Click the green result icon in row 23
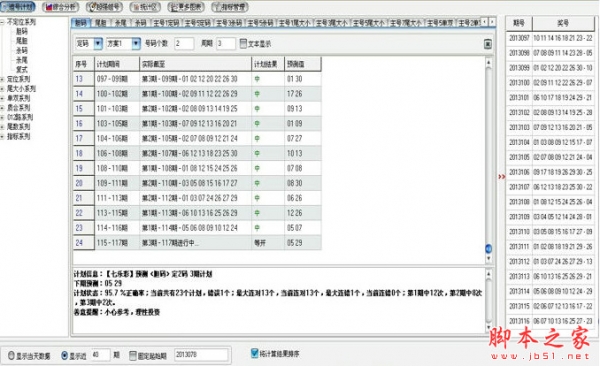Screen dimensions: 600x366 (x=257, y=228)
